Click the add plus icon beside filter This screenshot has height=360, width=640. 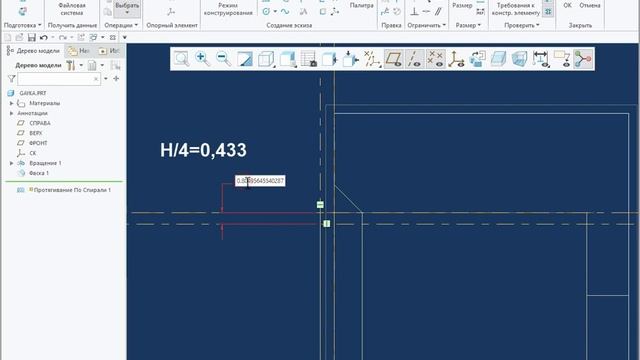(x=116, y=78)
